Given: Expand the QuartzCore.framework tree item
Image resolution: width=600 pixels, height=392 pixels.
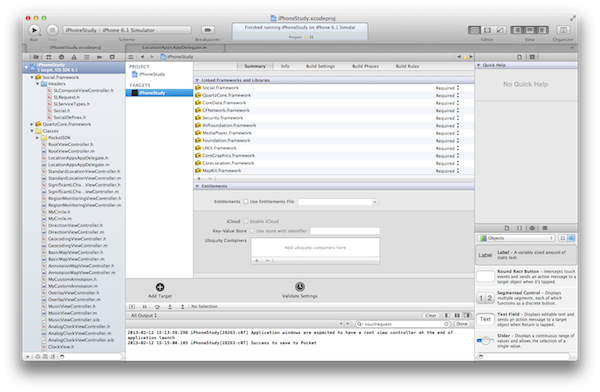Looking at the screenshot, I should pos(32,124).
